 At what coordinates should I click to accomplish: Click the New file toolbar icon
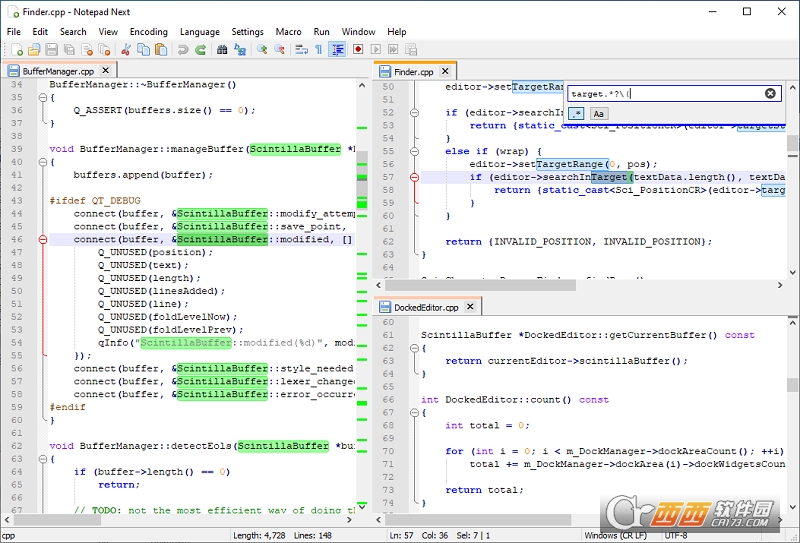point(15,49)
